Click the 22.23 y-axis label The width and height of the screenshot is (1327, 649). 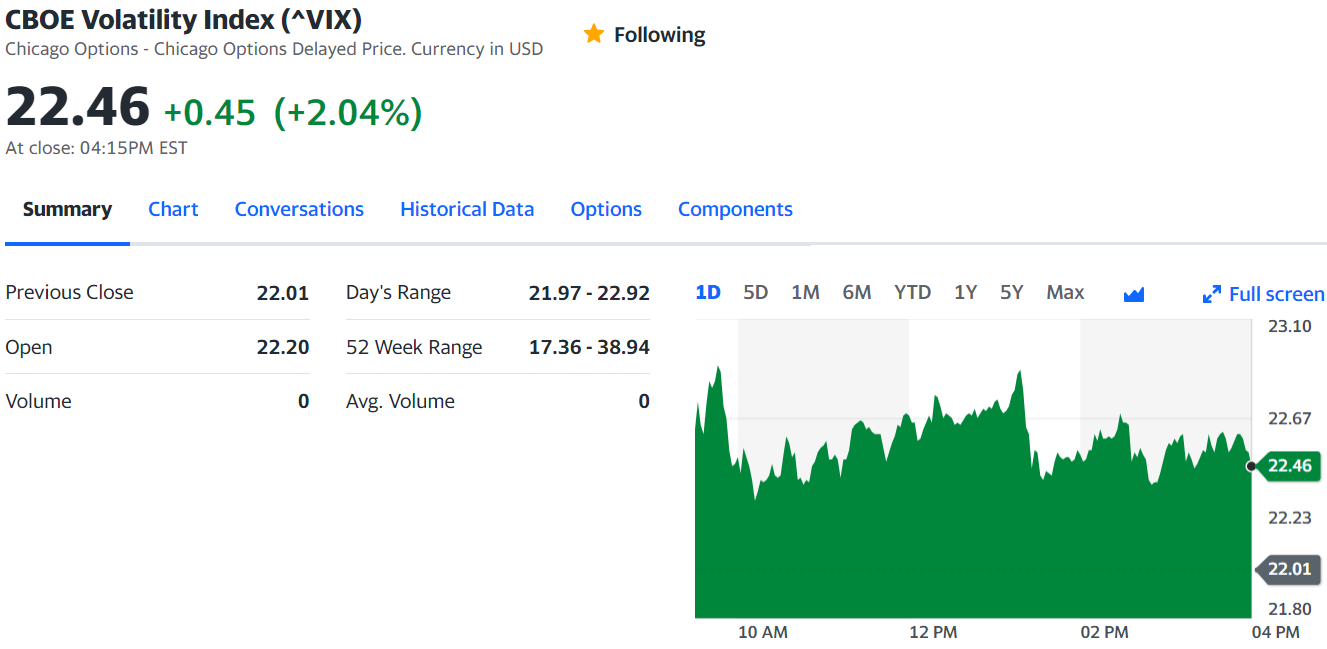coord(1289,517)
